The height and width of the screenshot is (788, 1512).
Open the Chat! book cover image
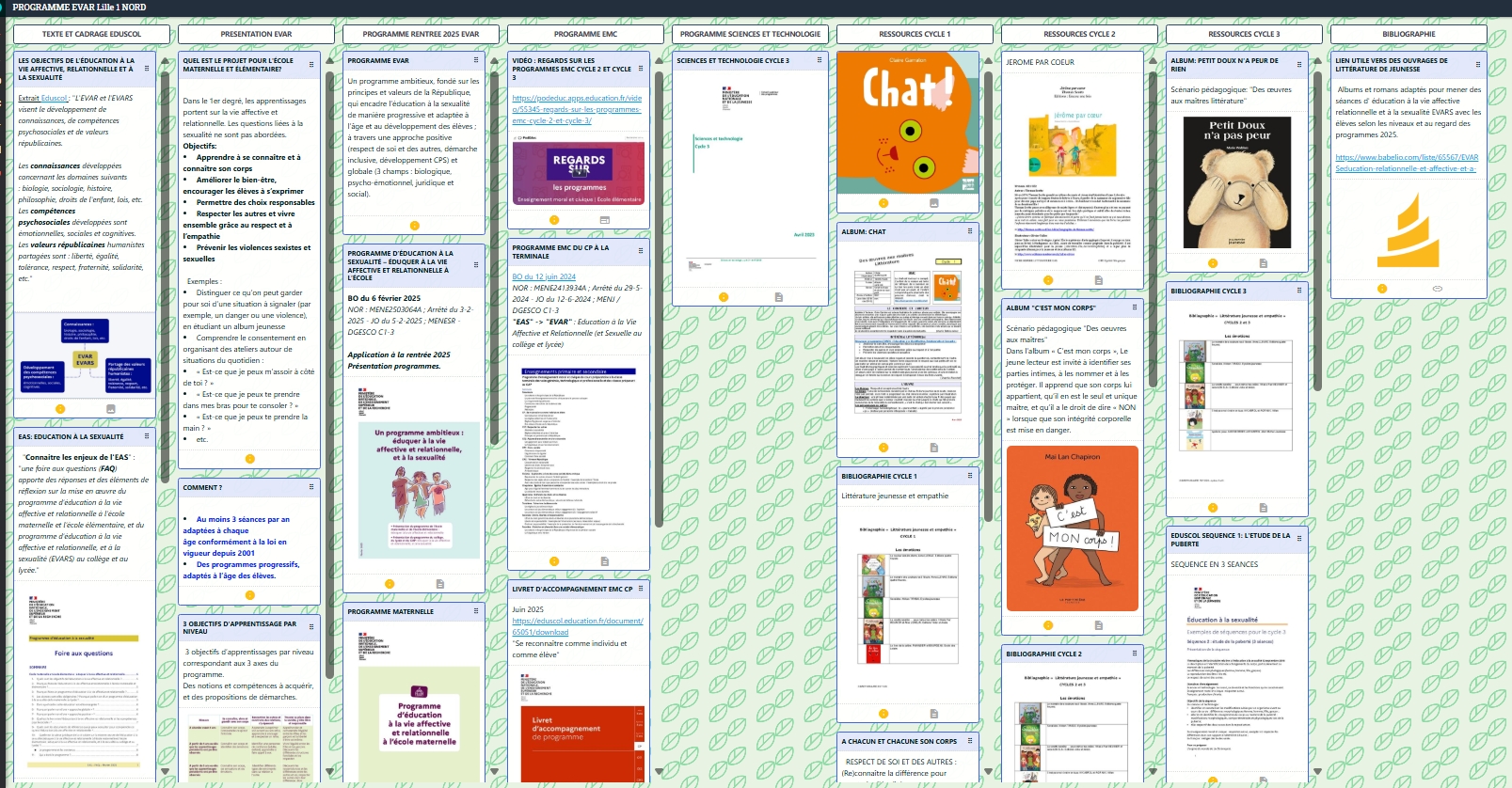[909, 122]
